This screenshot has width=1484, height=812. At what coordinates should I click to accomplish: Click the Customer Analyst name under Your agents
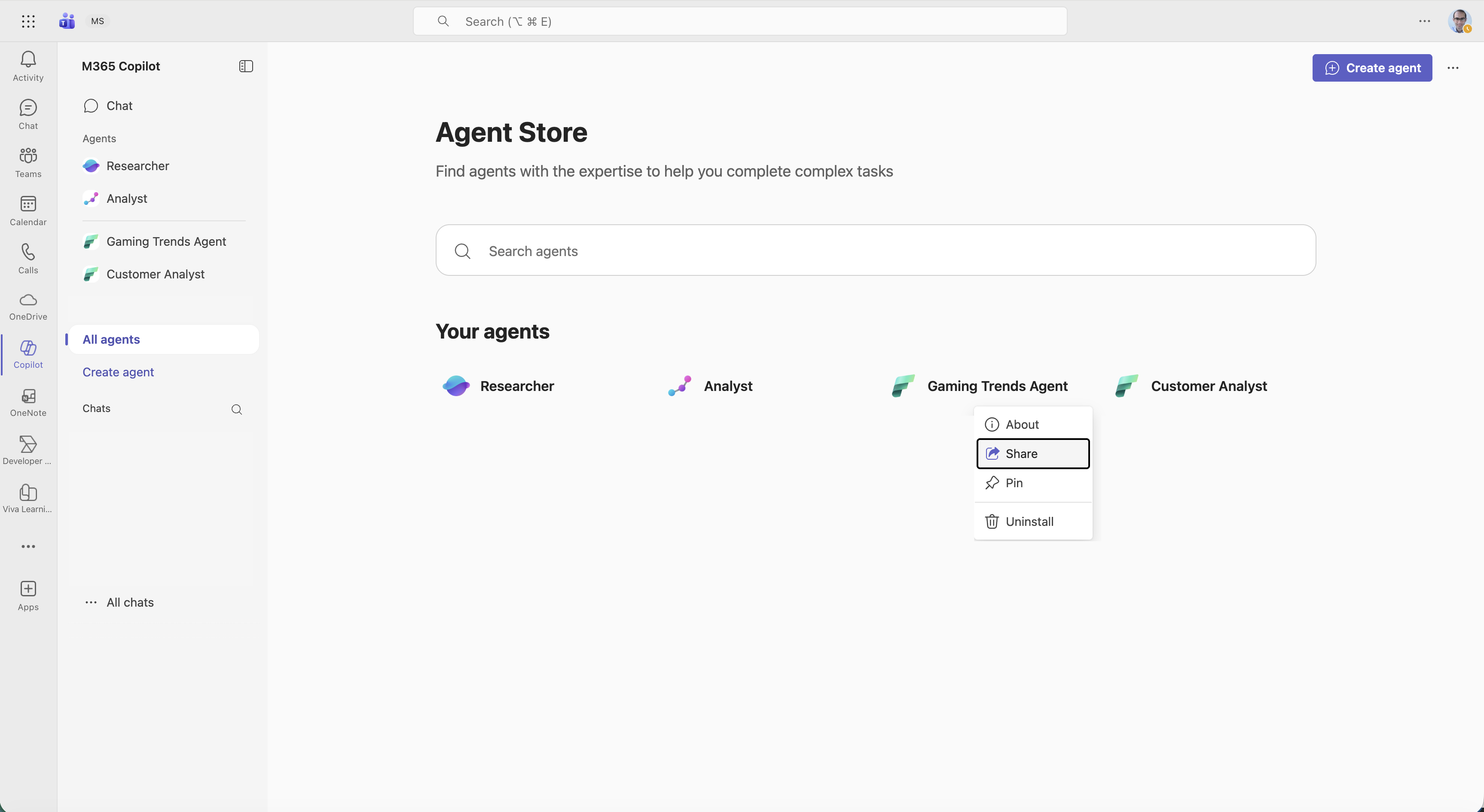click(x=1209, y=386)
